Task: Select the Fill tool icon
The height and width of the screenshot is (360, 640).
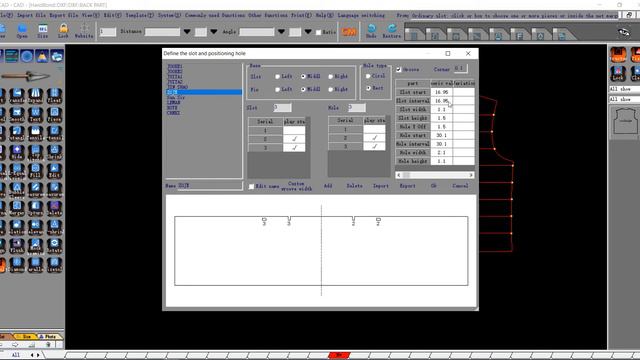Action: click(x=36, y=170)
